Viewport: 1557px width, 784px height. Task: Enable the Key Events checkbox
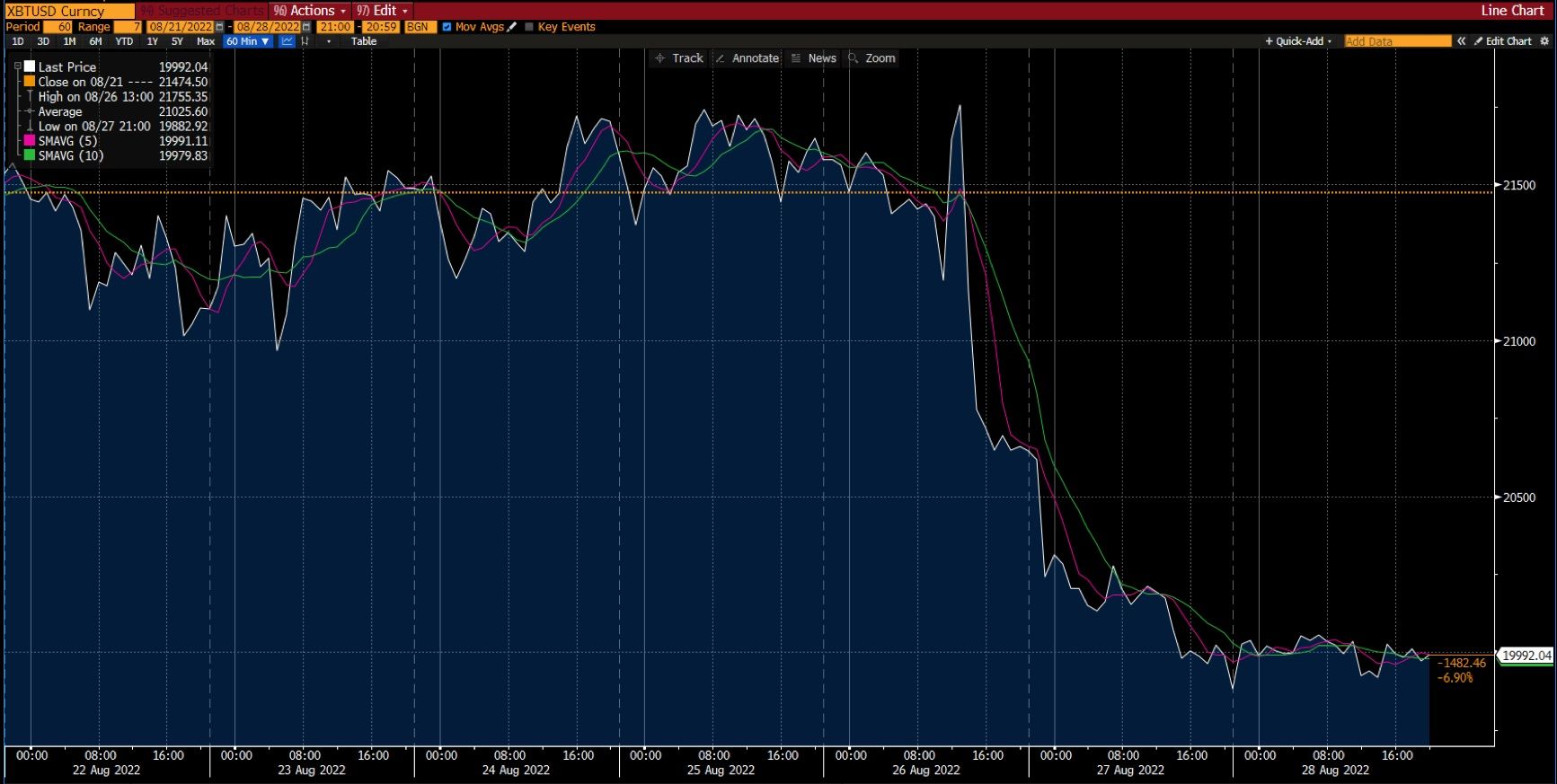(x=529, y=27)
